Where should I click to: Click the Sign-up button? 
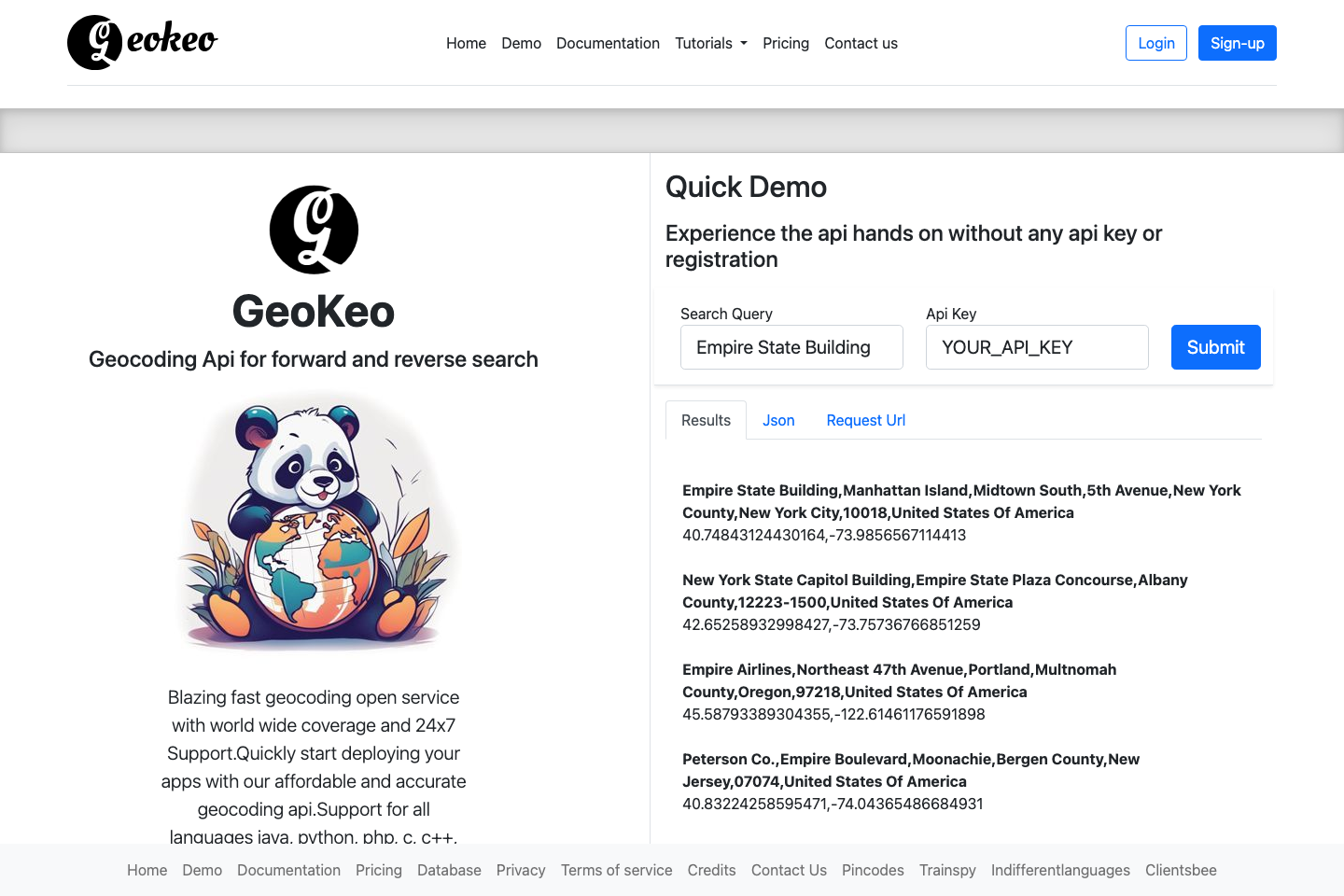coord(1237,43)
